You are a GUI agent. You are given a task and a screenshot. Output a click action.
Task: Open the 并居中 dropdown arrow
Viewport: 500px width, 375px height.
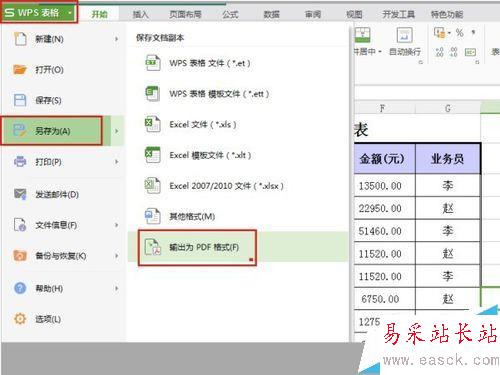pyautogui.click(x=380, y=52)
